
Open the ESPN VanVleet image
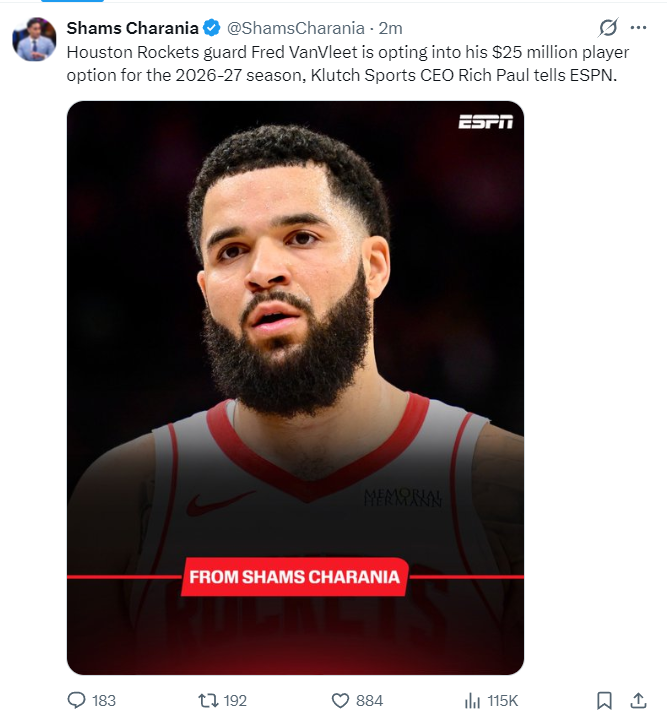(295, 388)
